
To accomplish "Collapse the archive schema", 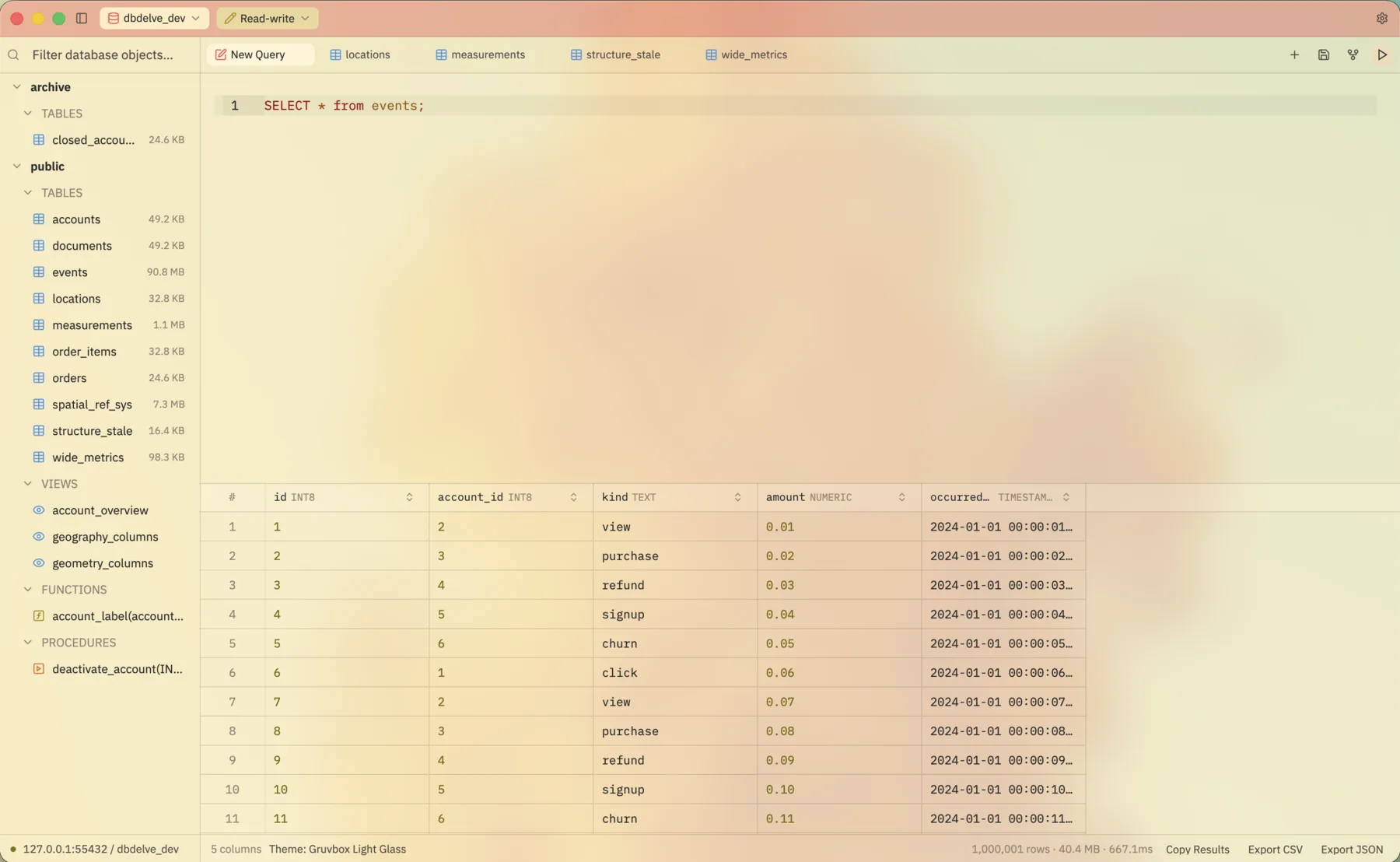I will (x=17, y=87).
